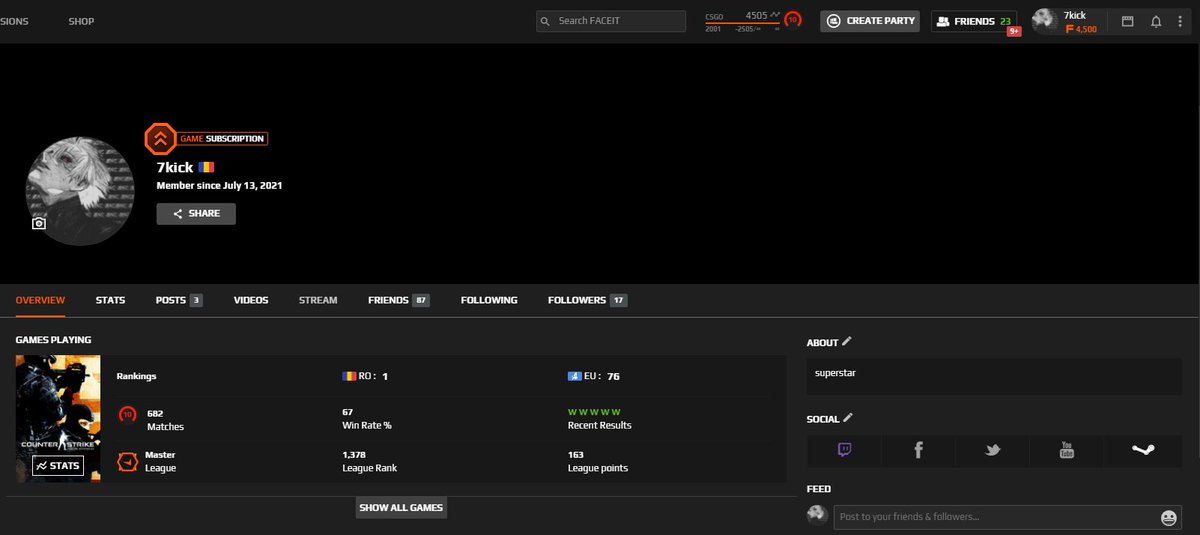Open the Friends tab with 87

coord(398,300)
